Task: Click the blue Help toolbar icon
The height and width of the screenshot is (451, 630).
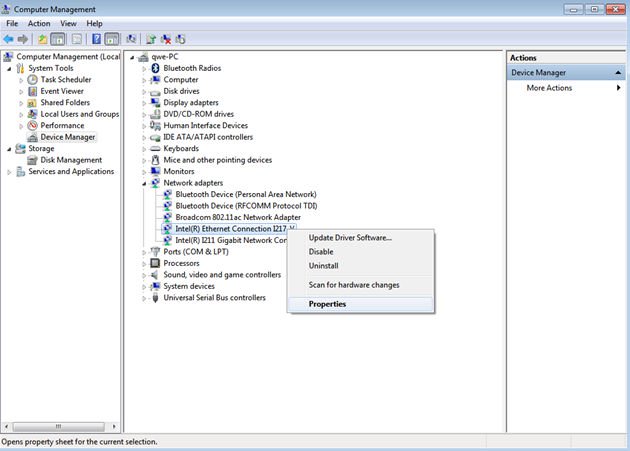Action: [97, 39]
